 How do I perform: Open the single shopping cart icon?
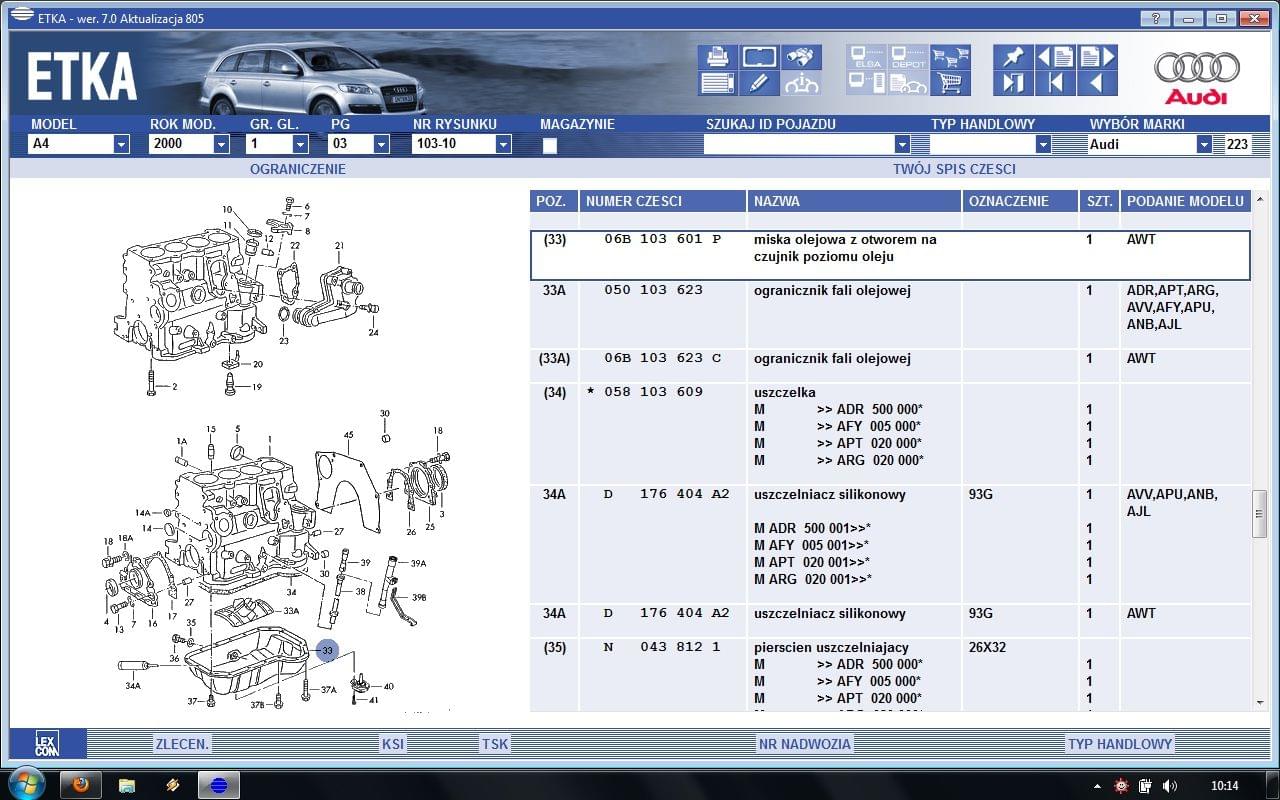950,83
